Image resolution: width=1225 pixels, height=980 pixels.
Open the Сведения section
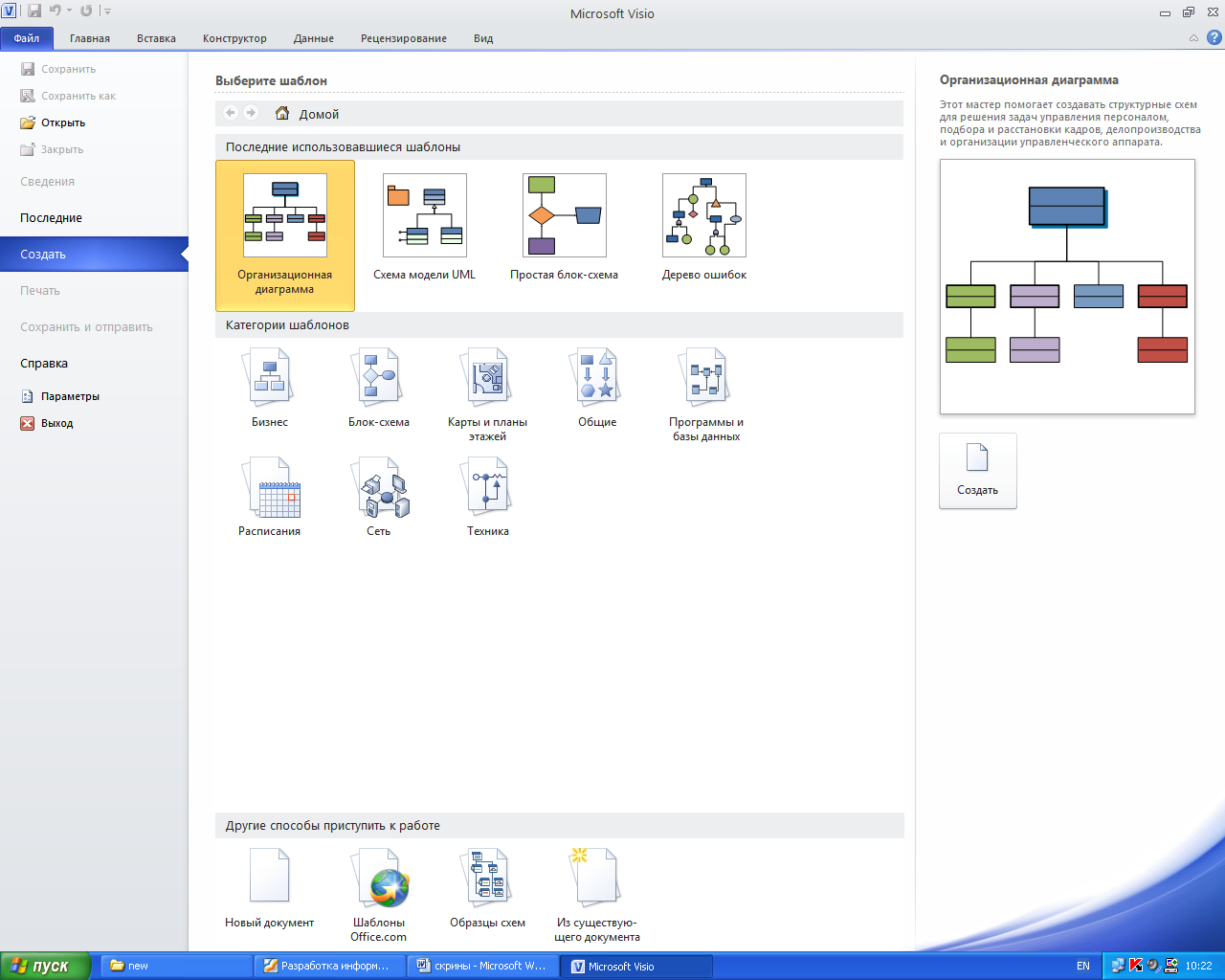pyautogui.click(x=94, y=182)
